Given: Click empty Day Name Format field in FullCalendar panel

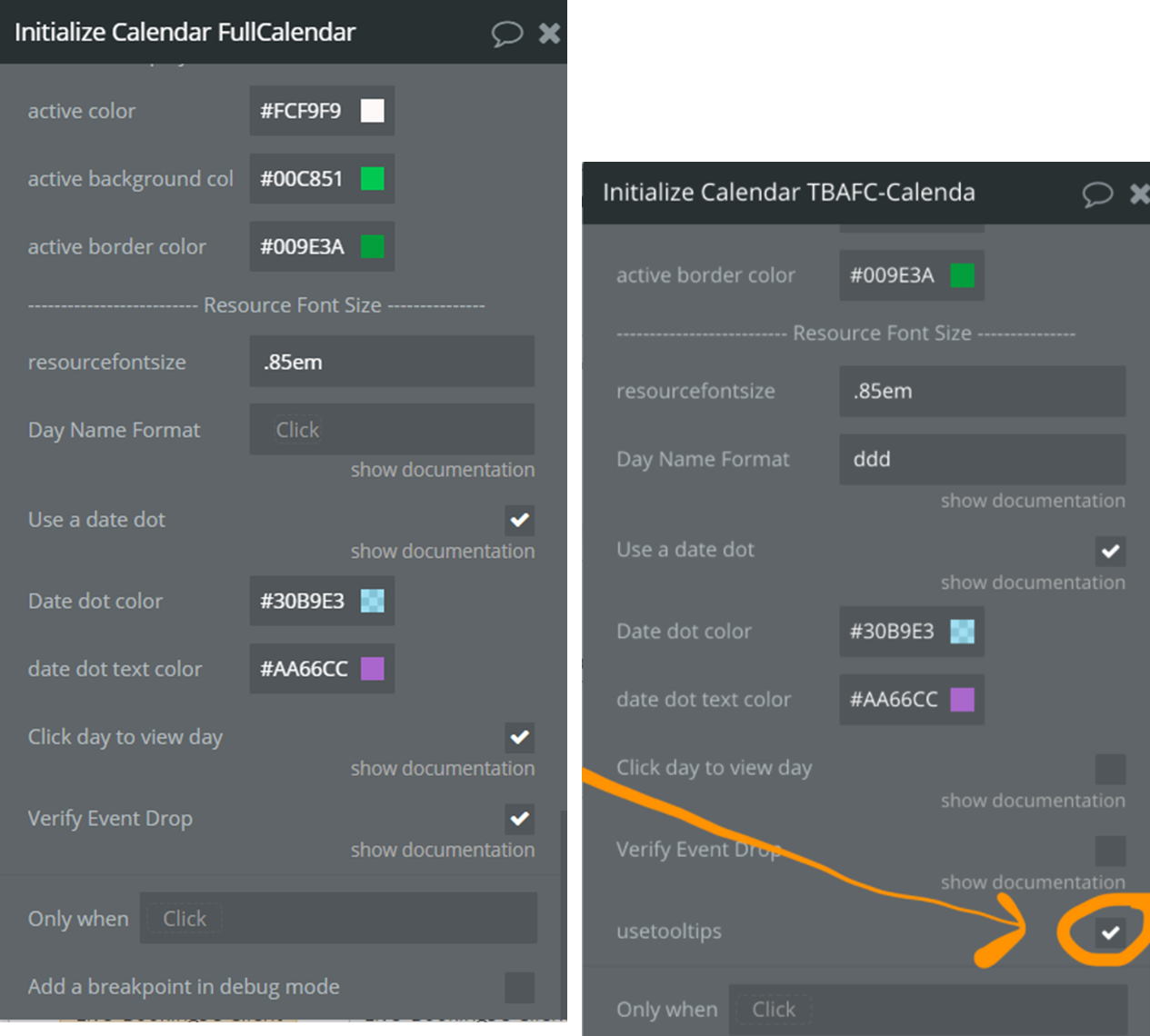Looking at the screenshot, I should click(x=392, y=430).
